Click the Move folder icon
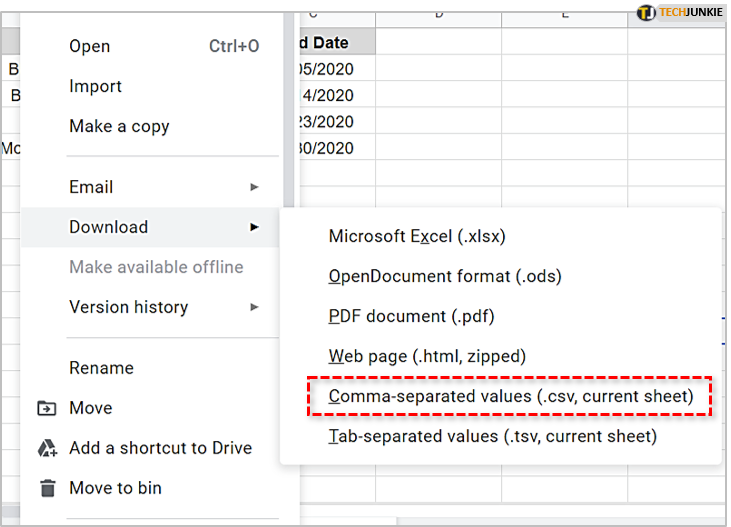Screen dimensions: 731x527 [47, 408]
